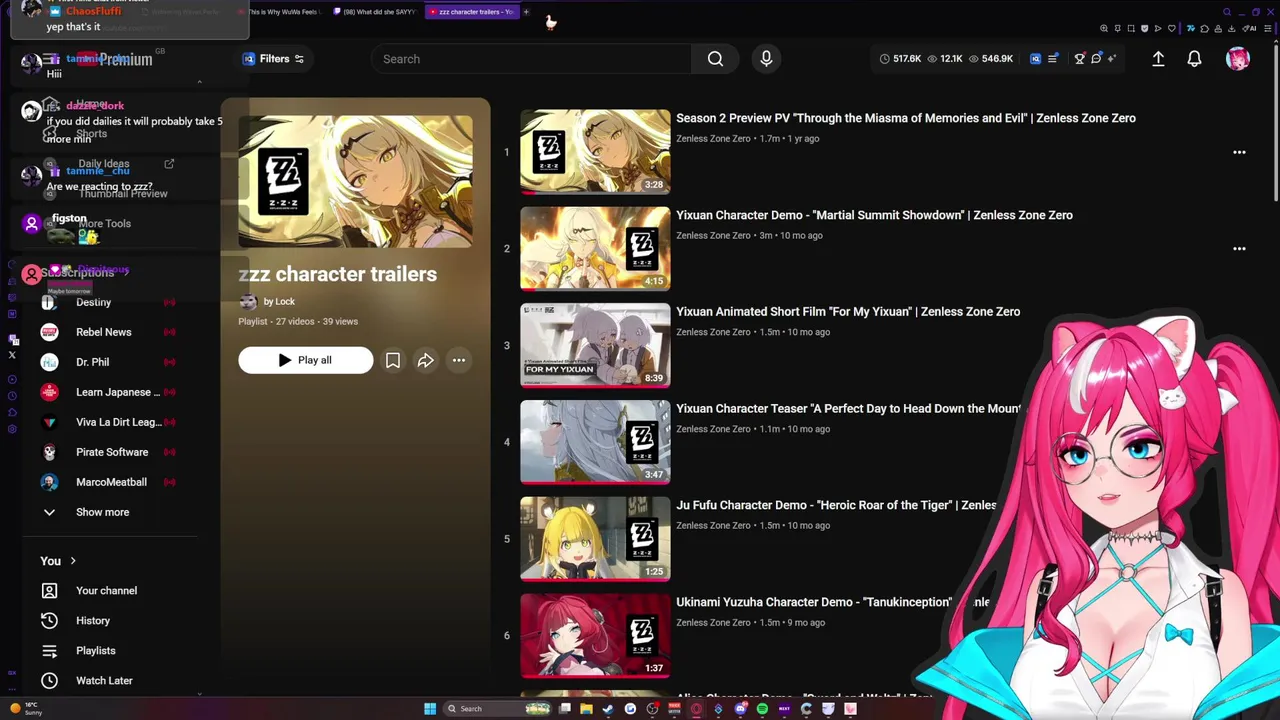Viewport: 1280px width, 720px height.
Task: Play Yixuan Animated Short Film thumbnail
Action: coord(595,345)
